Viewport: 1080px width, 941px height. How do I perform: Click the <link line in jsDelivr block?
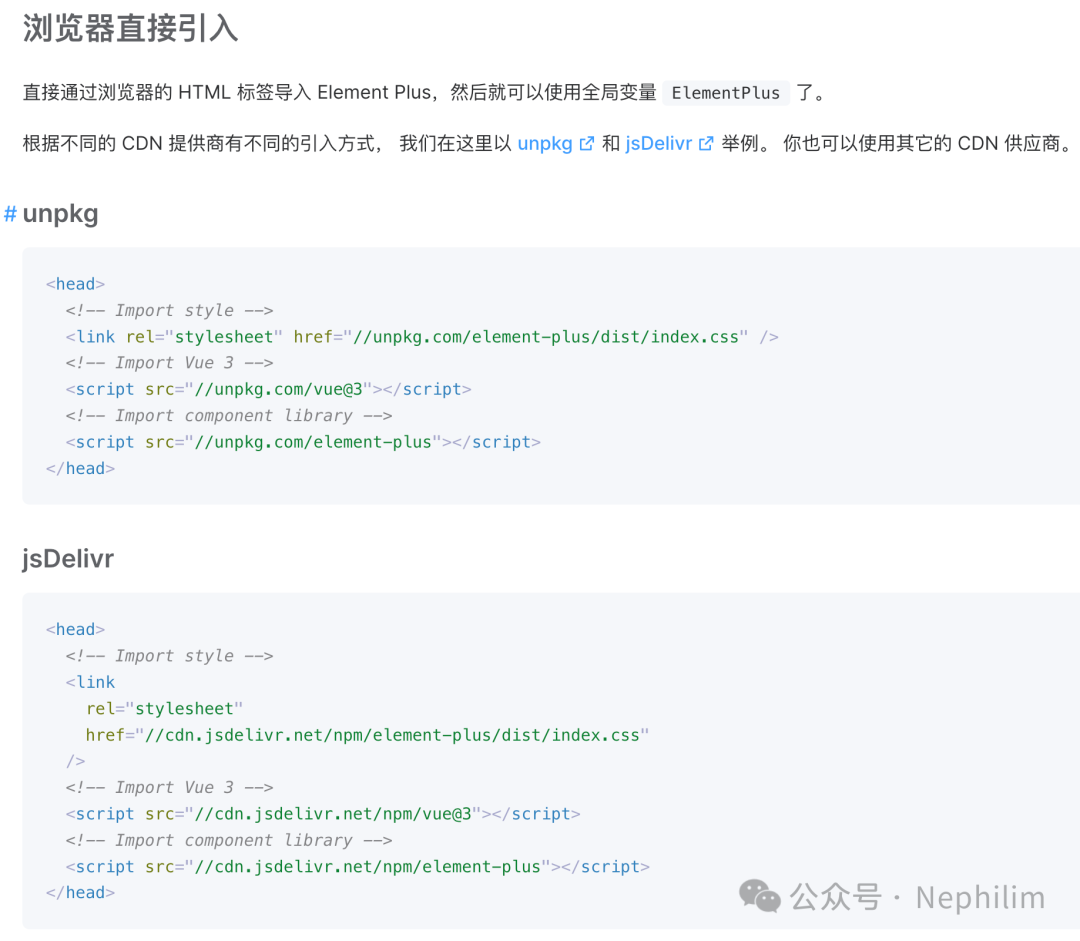pyautogui.click(x=90, y=683)
